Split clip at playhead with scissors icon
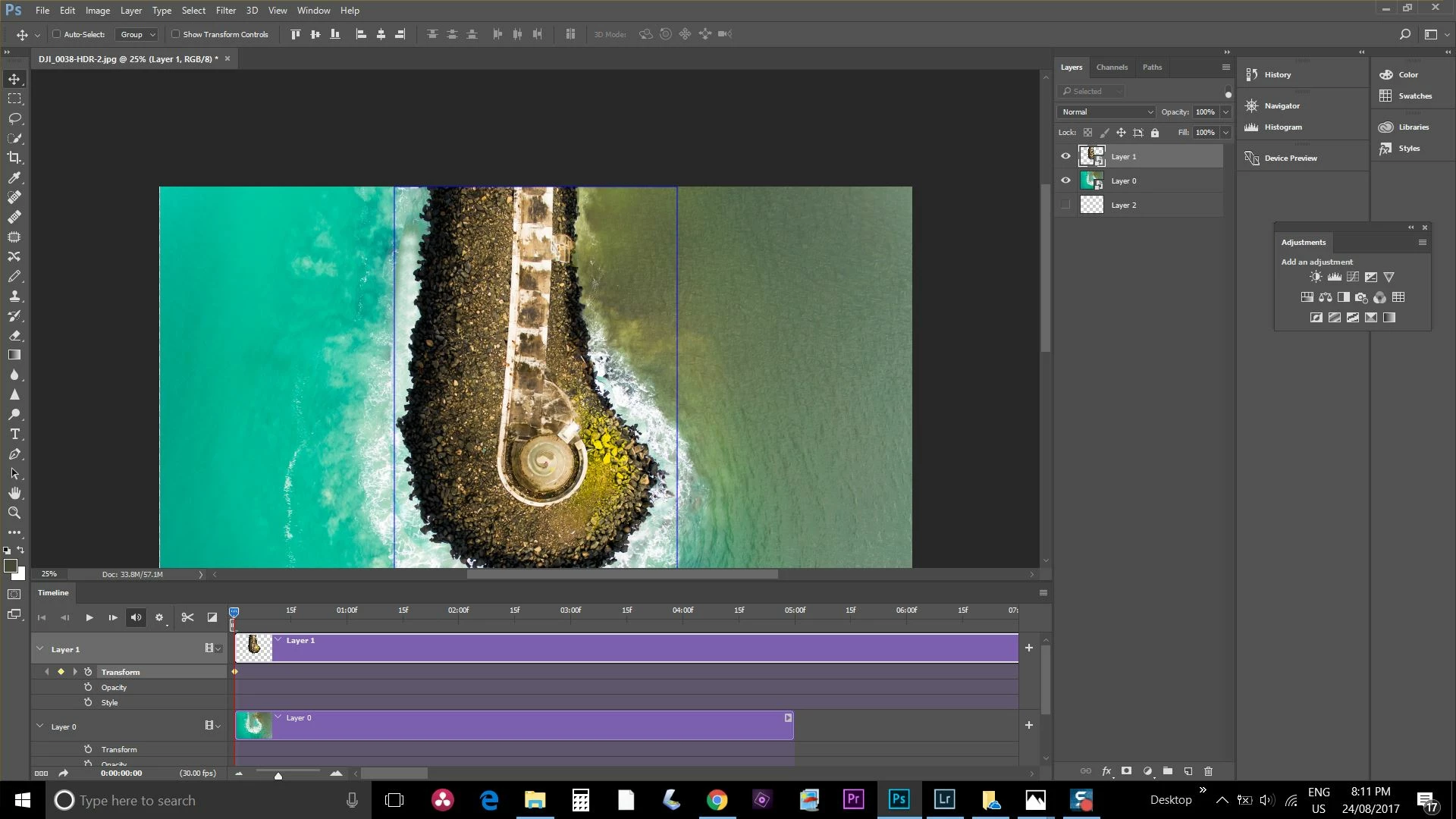 (187, 617)
